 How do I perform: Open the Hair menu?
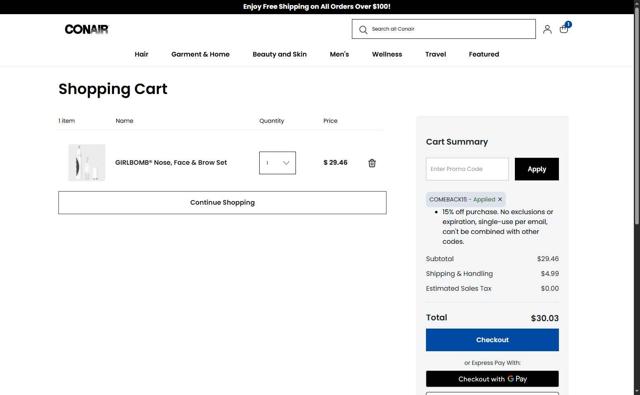coord(141,54)
